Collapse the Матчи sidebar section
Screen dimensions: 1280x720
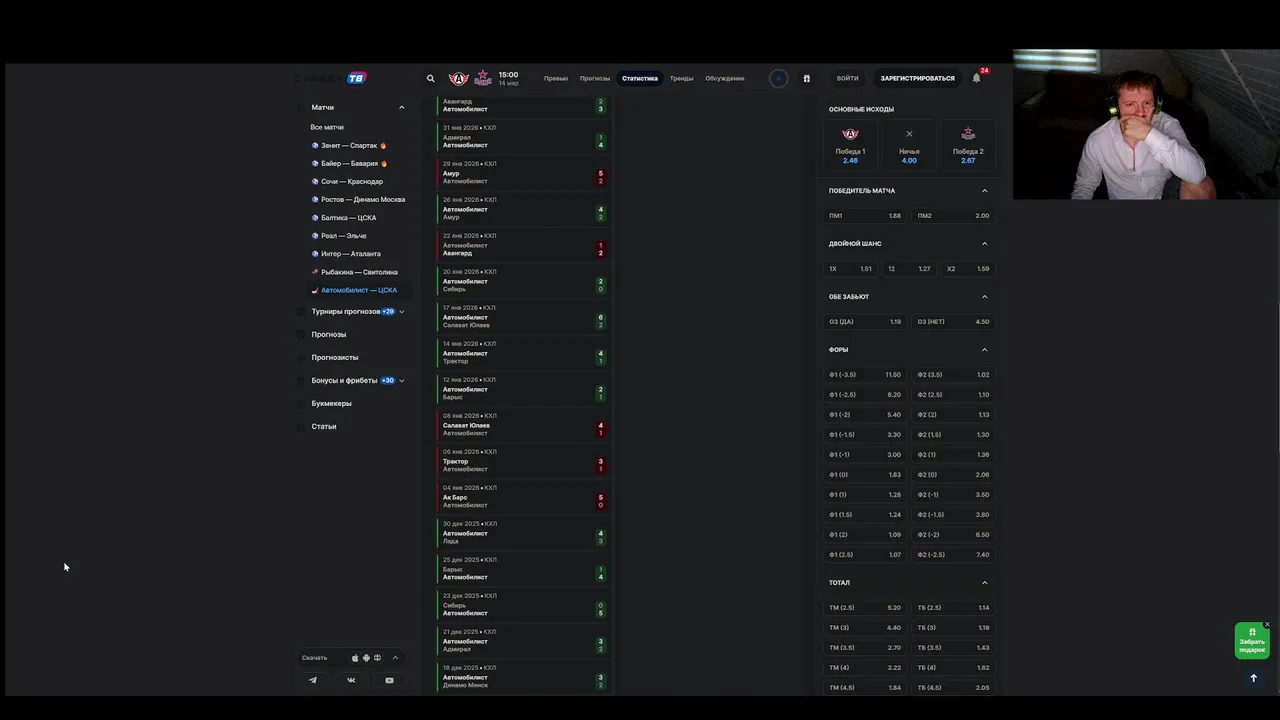point(402,107)
